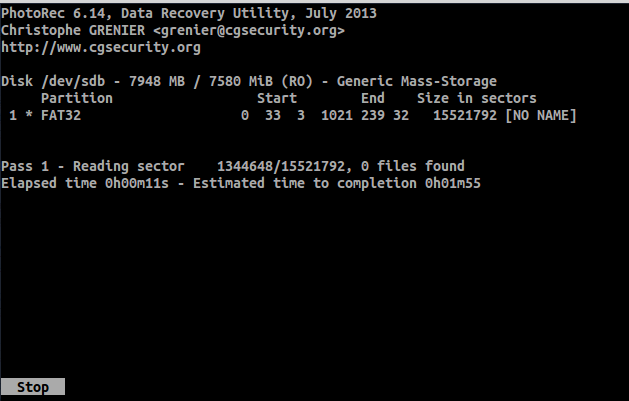The image size is (629, 401).
Task: Click the Pass 1 - Reading sector text
Action: coord(93,165)
